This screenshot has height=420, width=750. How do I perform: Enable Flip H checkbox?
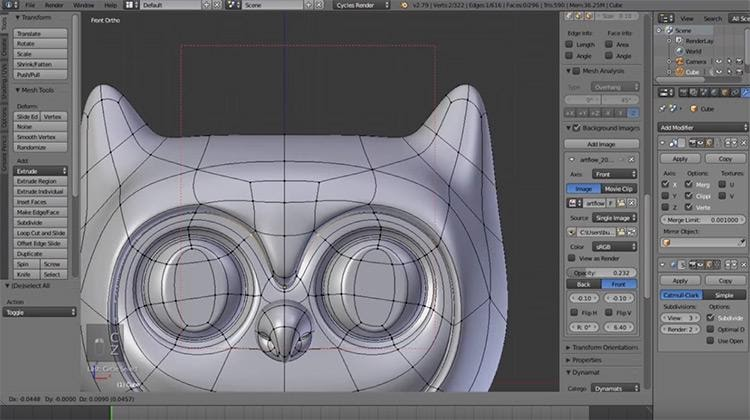pos(574,312)
